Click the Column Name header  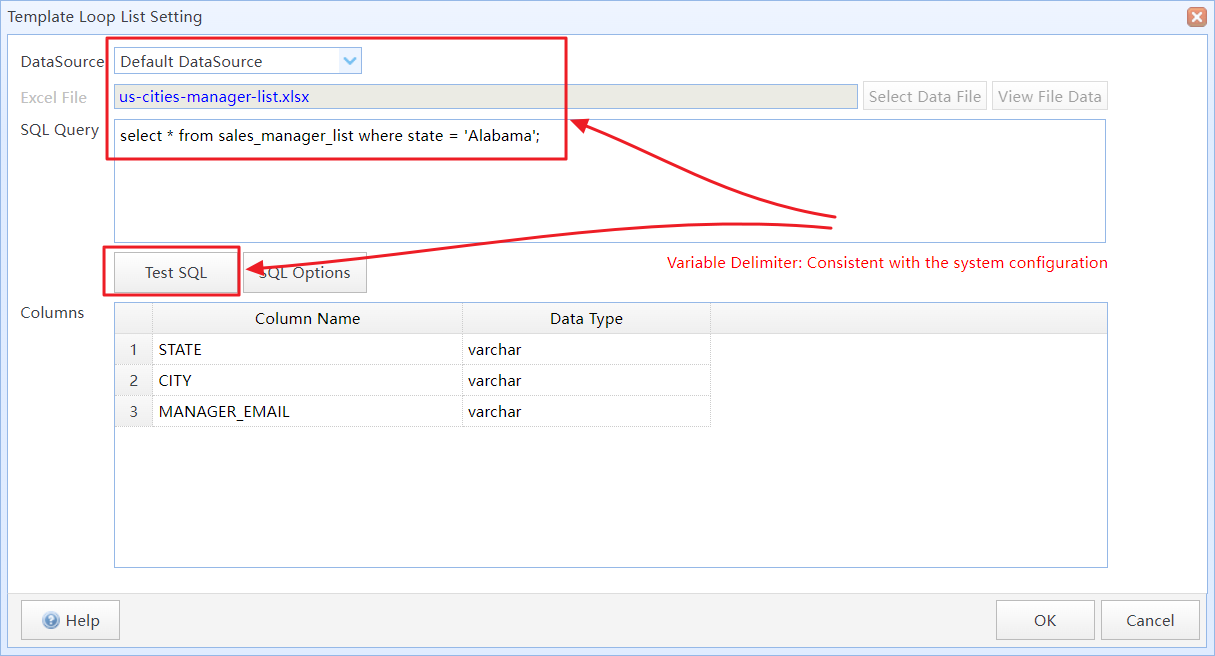pyautogui.click(x=307, y=319)
